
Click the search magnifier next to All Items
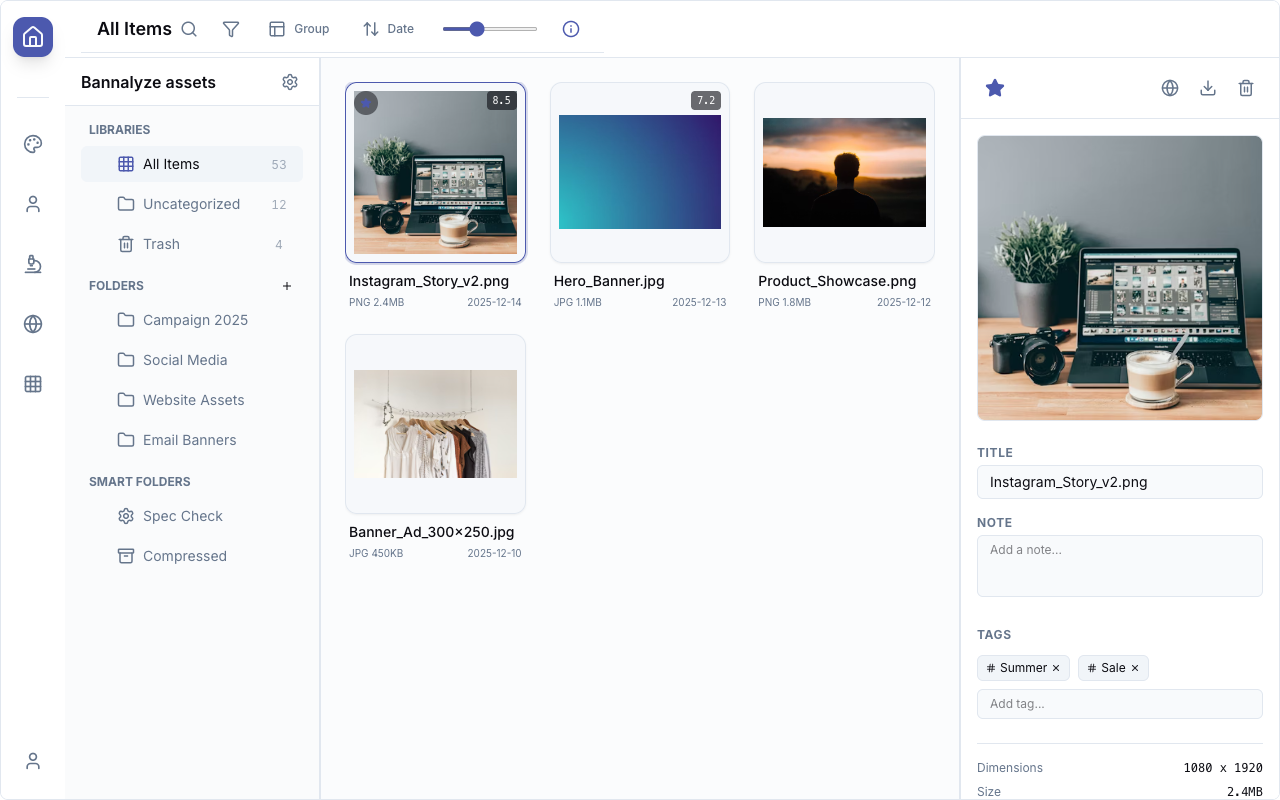(x=189, y=29)
